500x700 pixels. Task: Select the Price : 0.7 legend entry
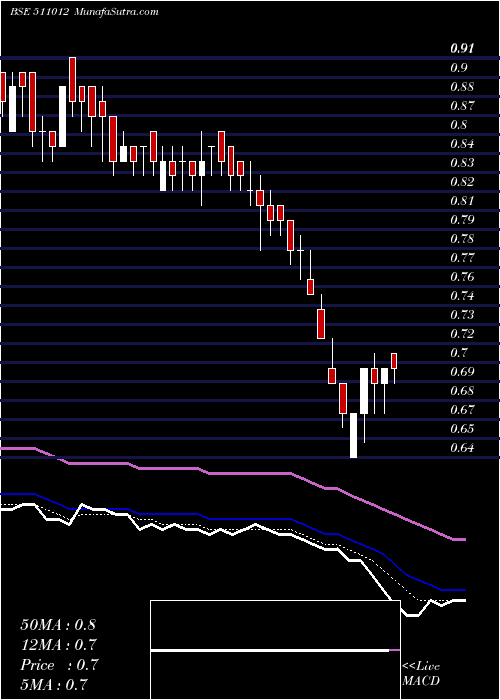point(59,665)
